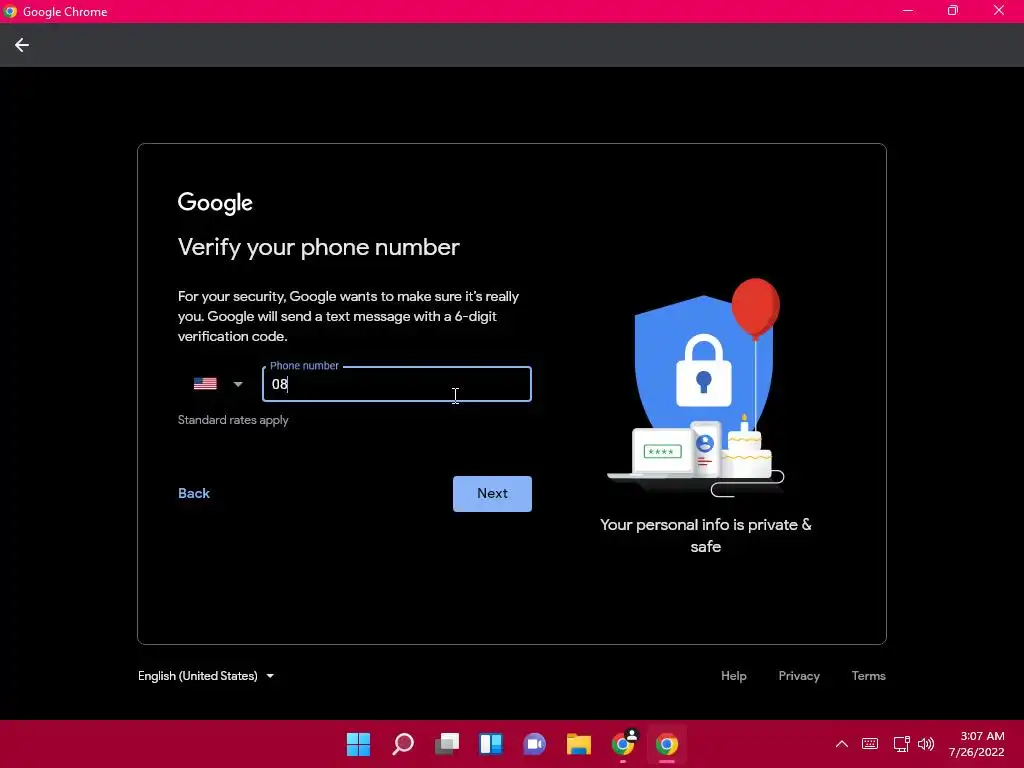Screen dimensions: 1024x768
Task: Click the Next button
Action: 492,494
